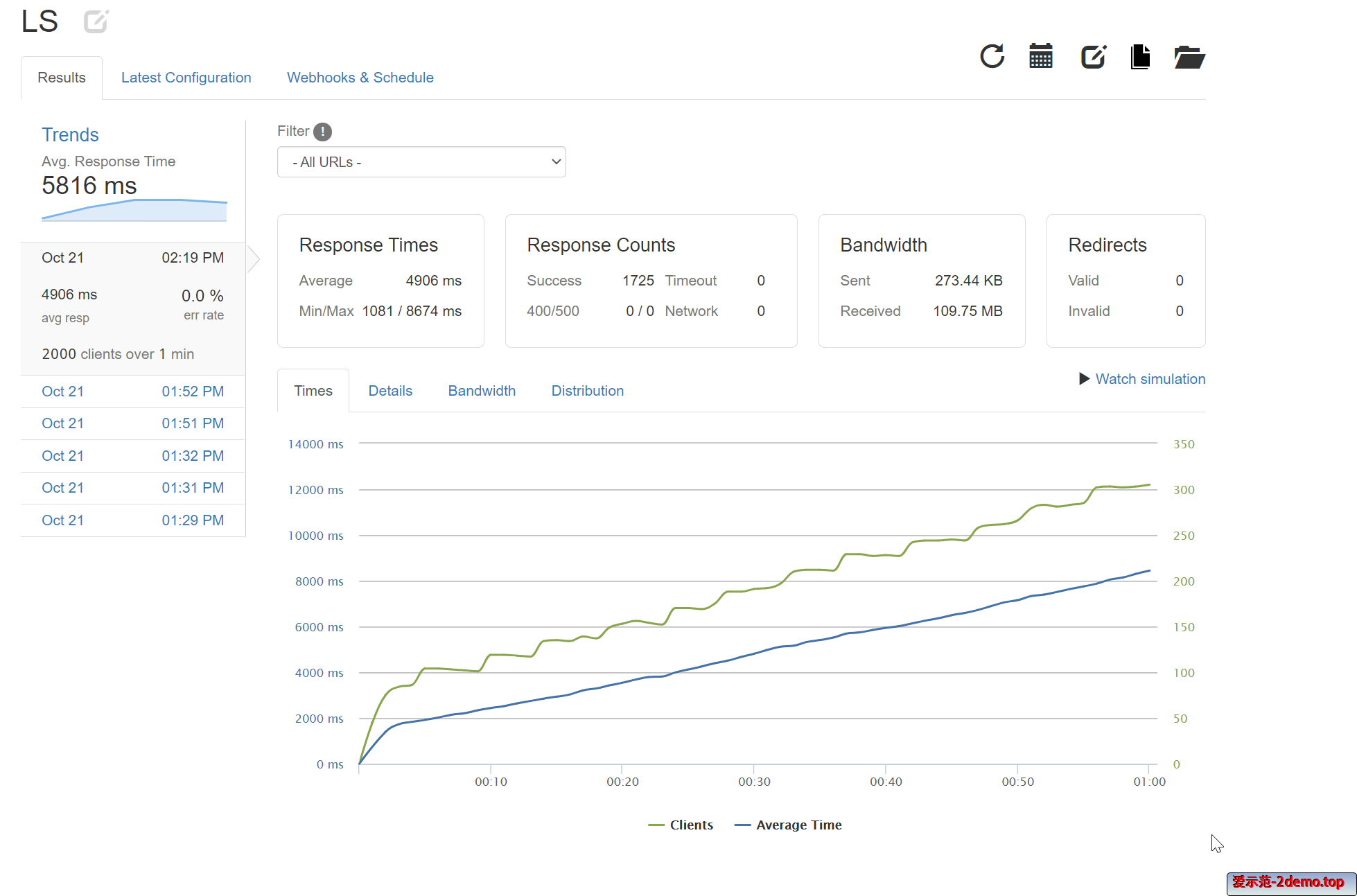Toggle Average Time series in legend

(x=788, y=825)
